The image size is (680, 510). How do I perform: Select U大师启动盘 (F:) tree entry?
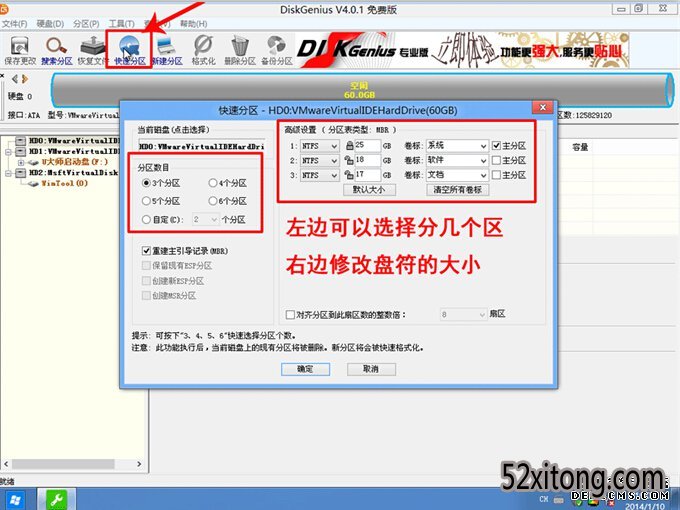(74, 162)
